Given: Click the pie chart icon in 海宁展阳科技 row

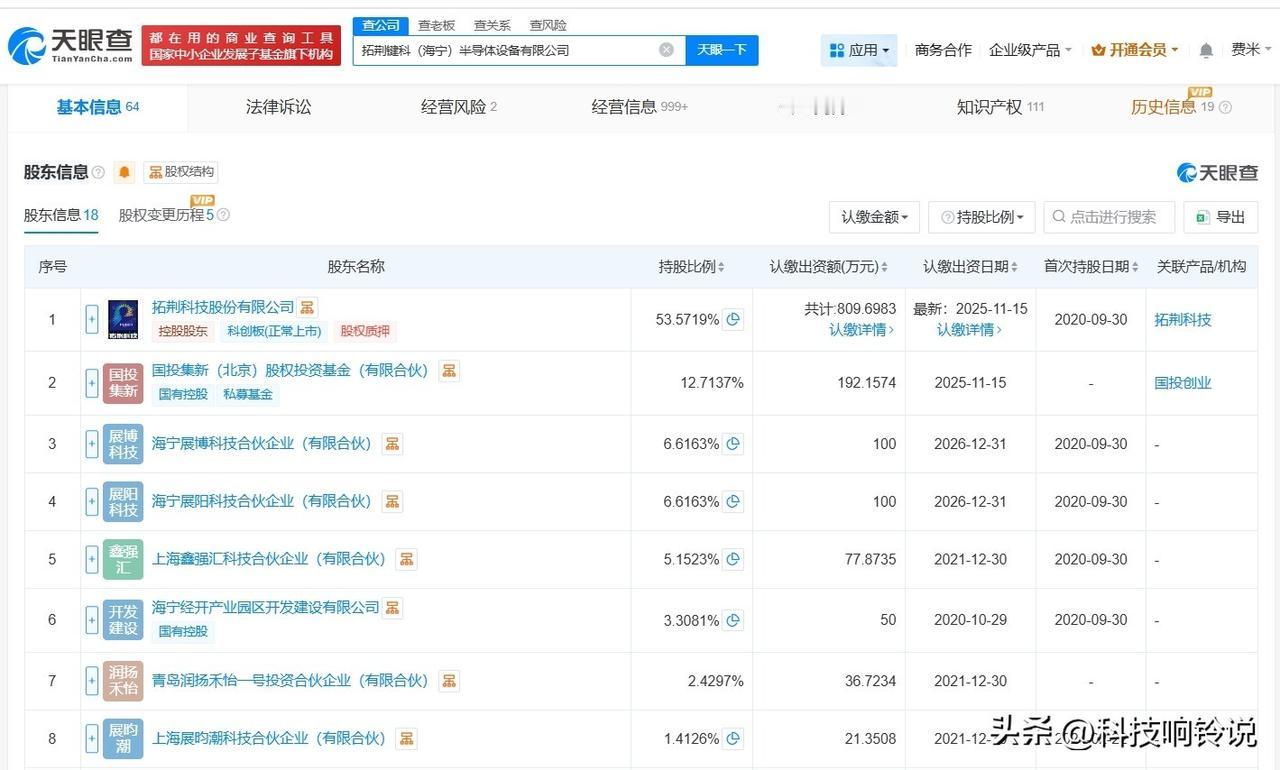Looking at the screenshot, I should pos(733,501).
